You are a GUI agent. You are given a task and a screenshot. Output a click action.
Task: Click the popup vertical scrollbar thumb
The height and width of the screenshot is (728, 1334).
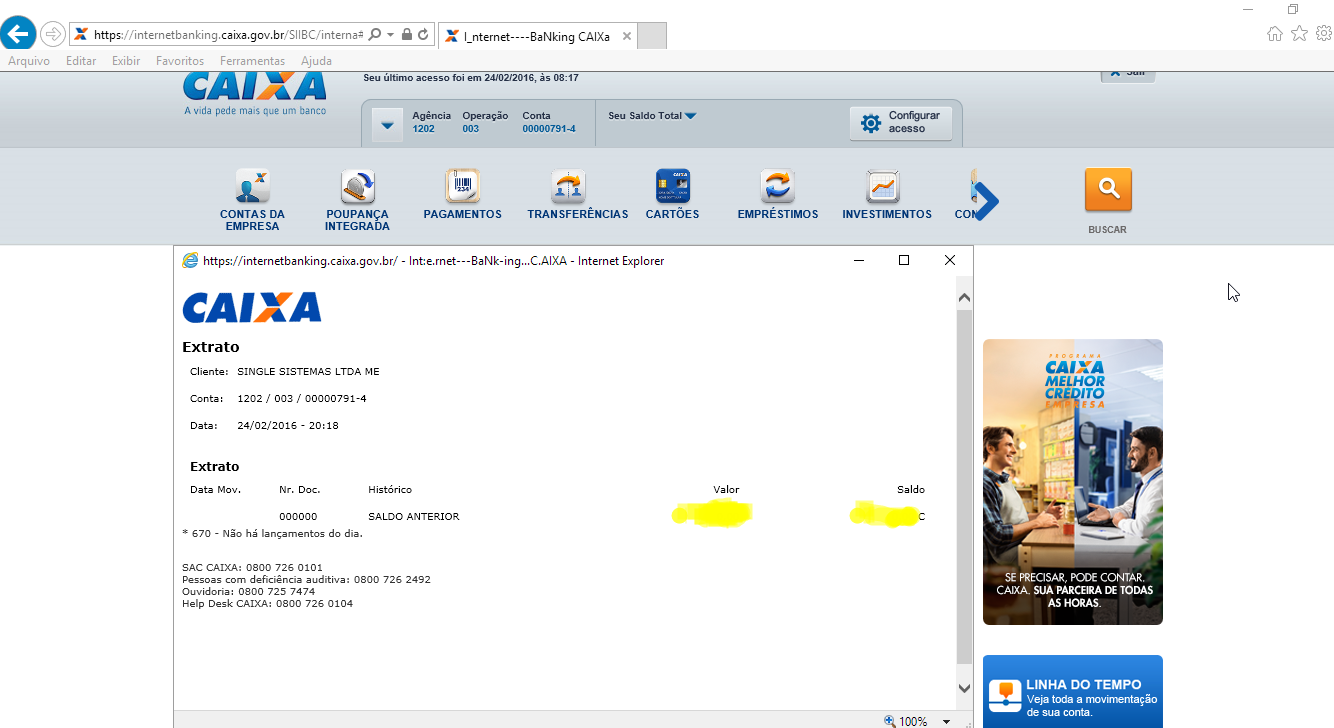point(965,486)
